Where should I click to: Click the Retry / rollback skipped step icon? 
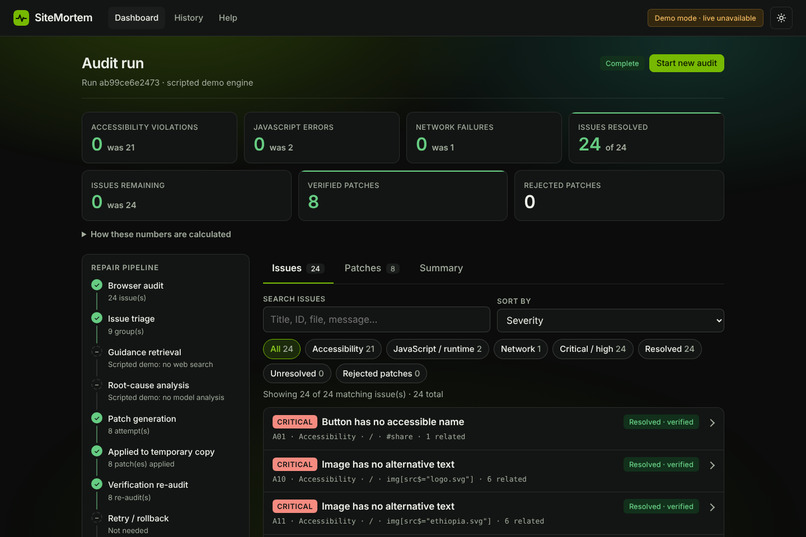pos(97,517)
